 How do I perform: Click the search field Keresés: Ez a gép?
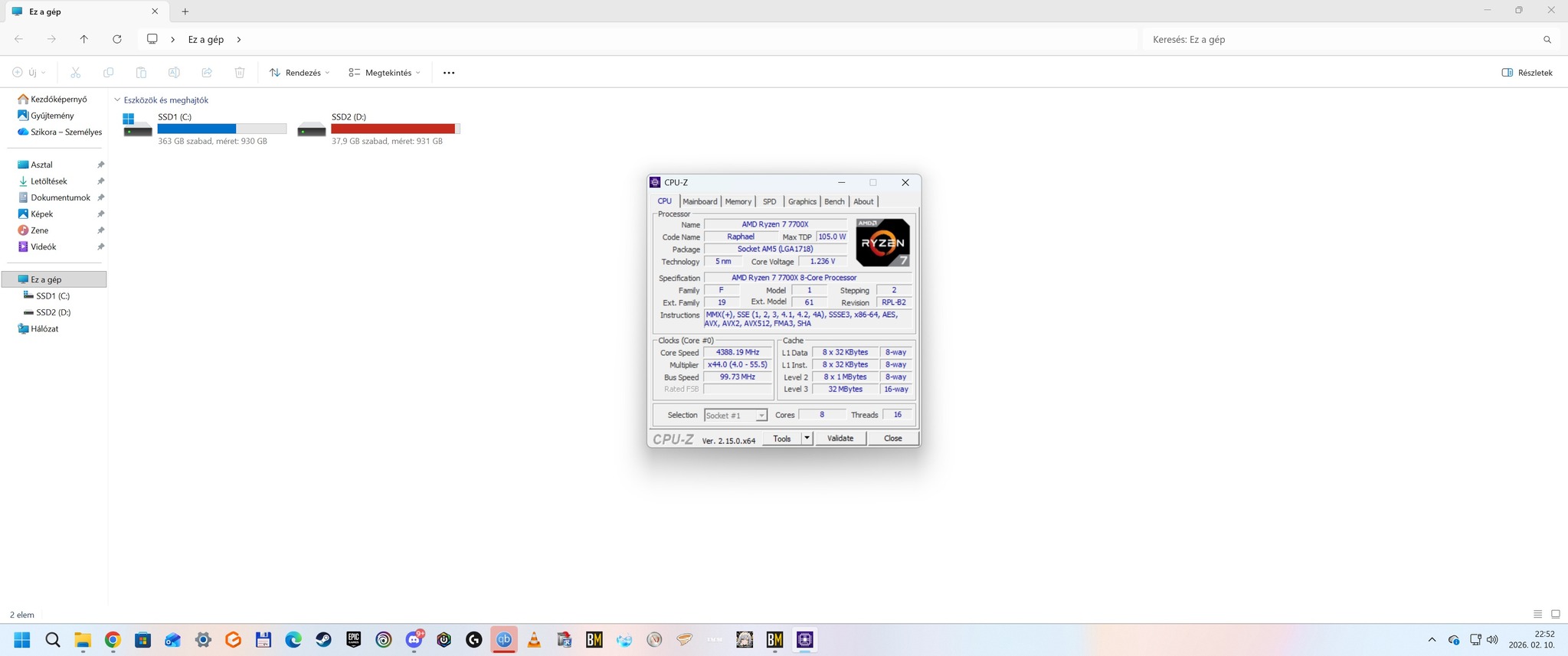[x=1340, y=39]
